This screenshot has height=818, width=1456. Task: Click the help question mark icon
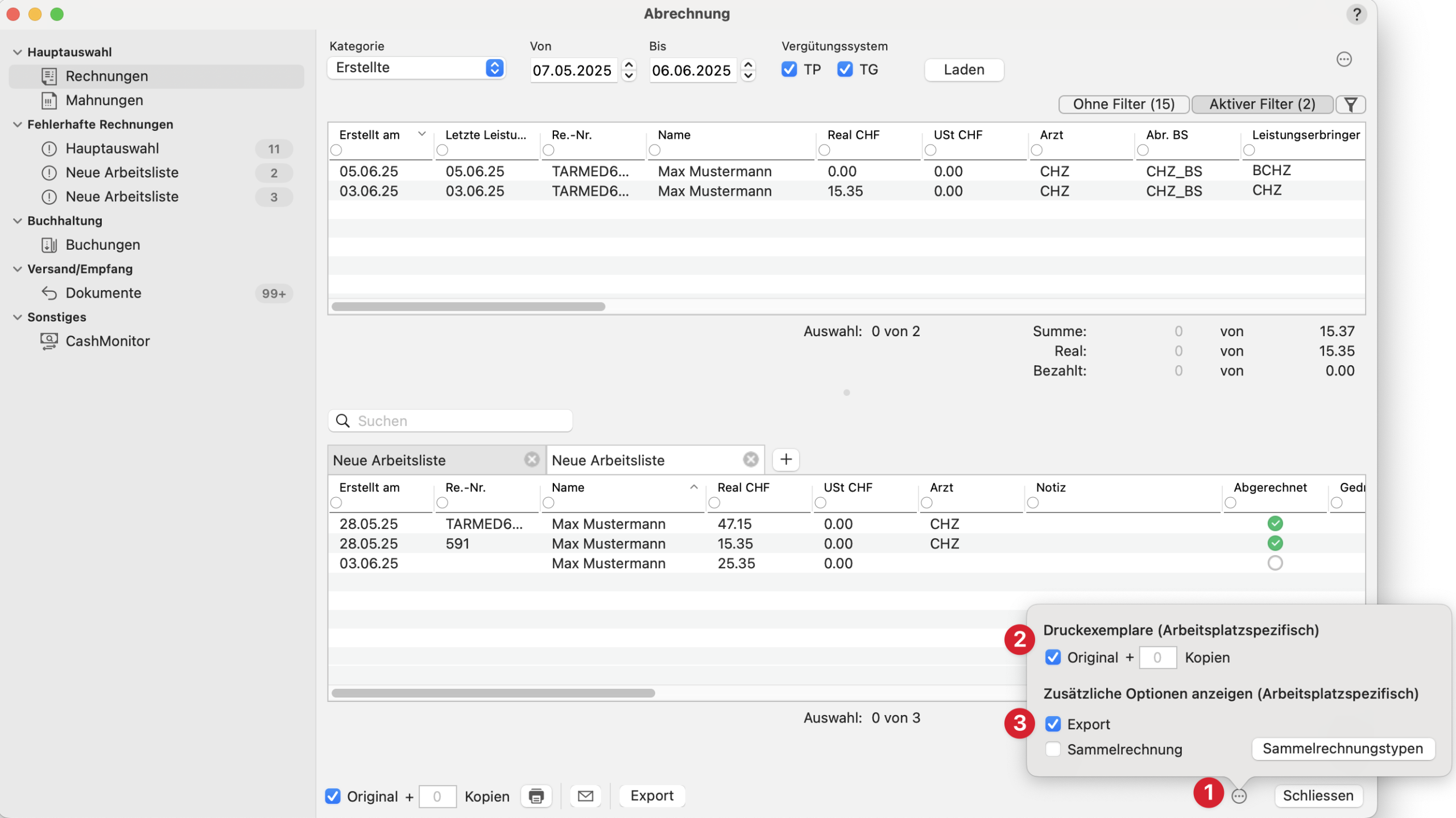click(1356, 14)
